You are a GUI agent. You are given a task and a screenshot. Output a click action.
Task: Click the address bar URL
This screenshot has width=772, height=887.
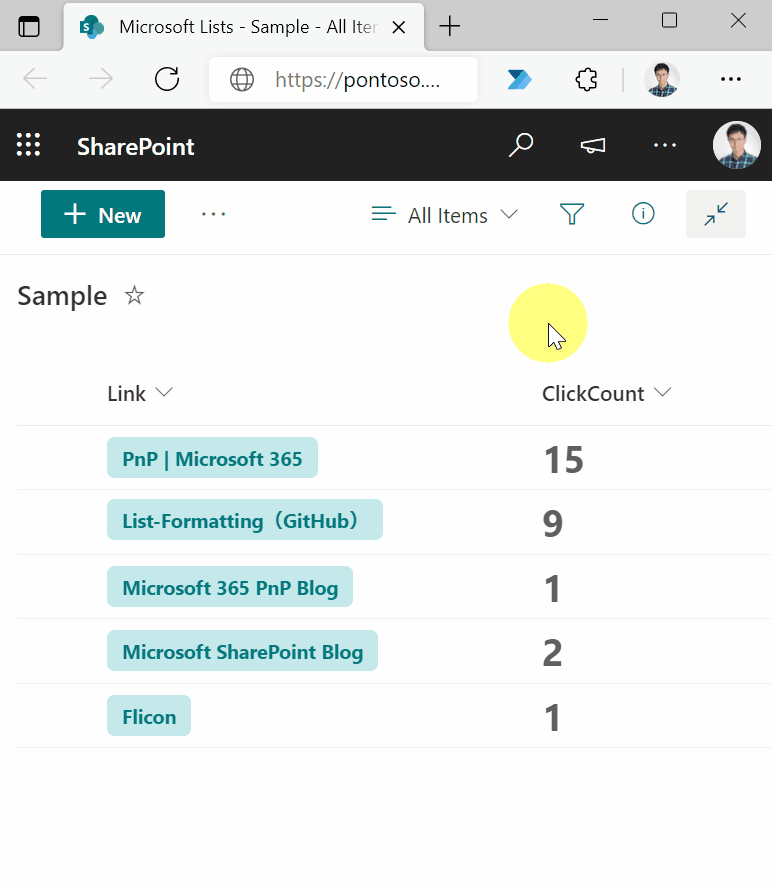357,80
